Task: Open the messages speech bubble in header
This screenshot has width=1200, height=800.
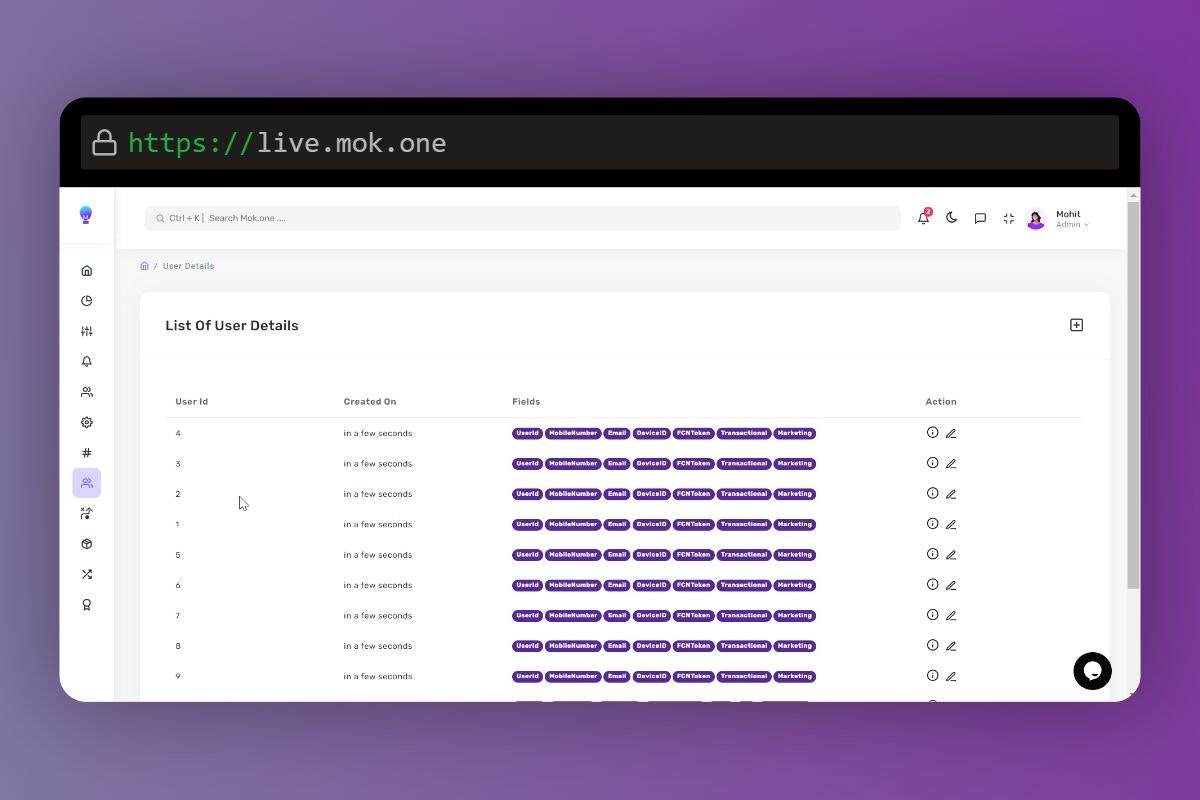Action: 980,218
